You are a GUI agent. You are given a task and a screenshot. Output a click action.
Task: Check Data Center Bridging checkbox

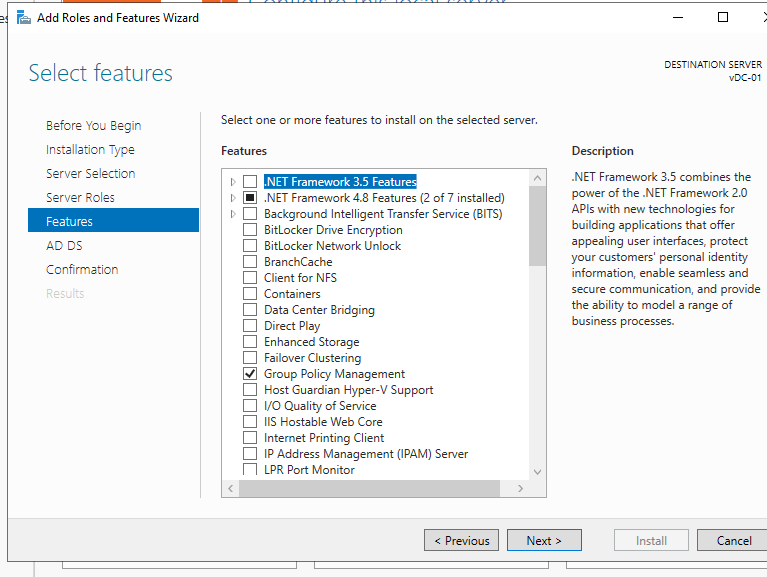tap(250, 310)
